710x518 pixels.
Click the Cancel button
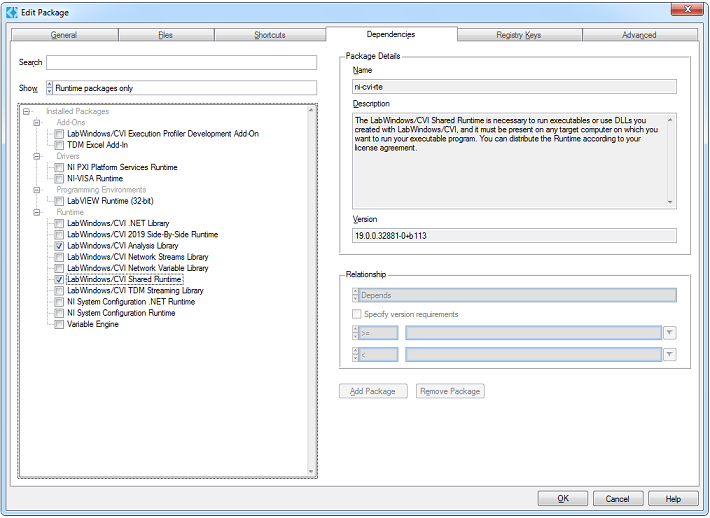point(618,499)
